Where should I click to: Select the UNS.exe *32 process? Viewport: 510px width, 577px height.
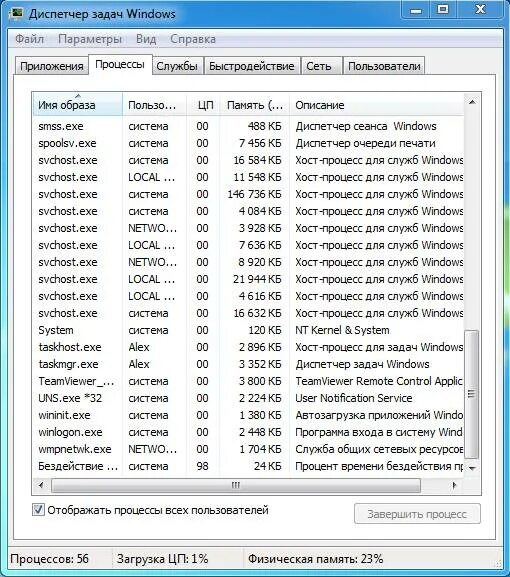[x=248, y=398]
